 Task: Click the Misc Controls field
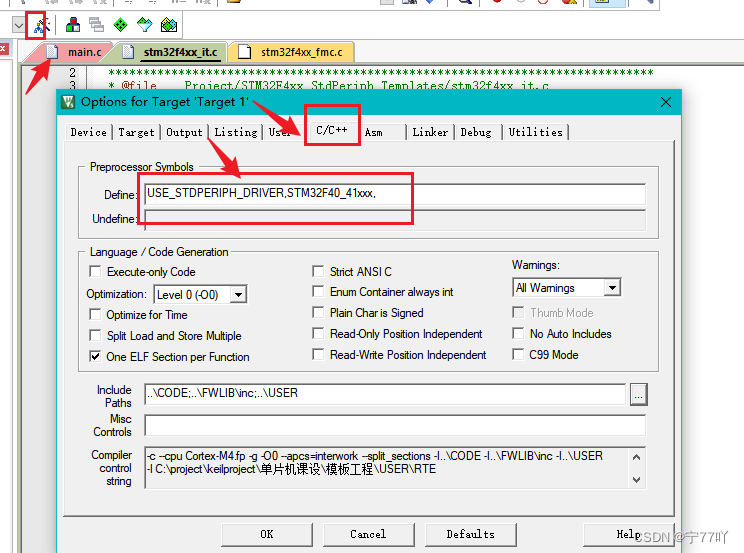pyautogui.click(x=395, y=425)
